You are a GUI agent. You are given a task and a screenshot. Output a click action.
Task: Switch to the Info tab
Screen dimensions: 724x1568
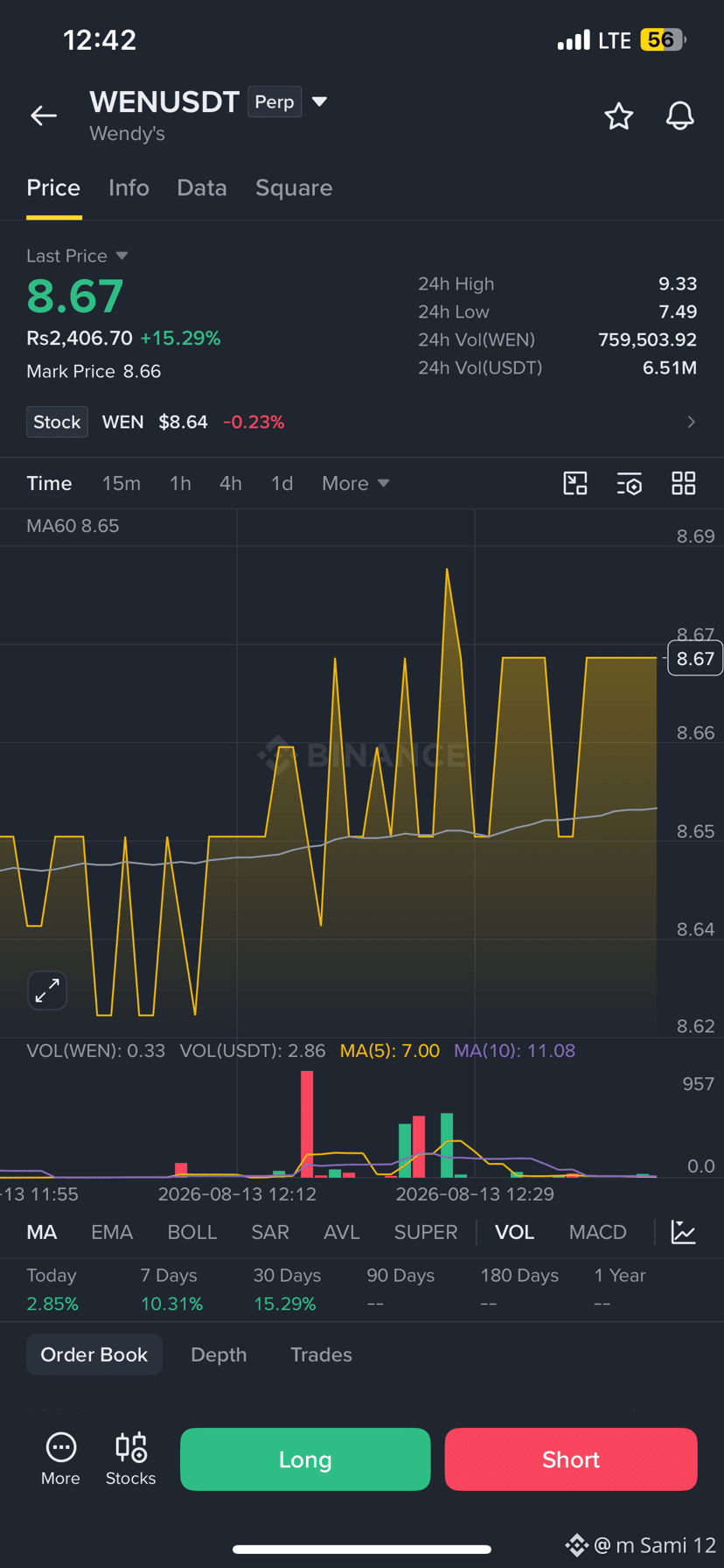click(129, 188)
